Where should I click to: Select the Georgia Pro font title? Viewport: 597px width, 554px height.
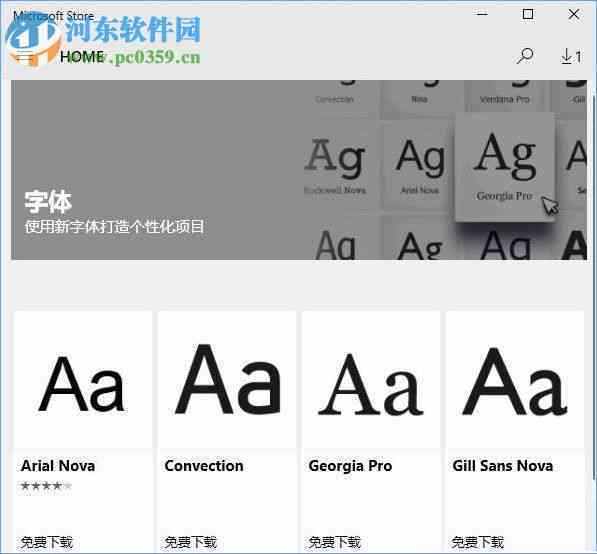[350, 466]
